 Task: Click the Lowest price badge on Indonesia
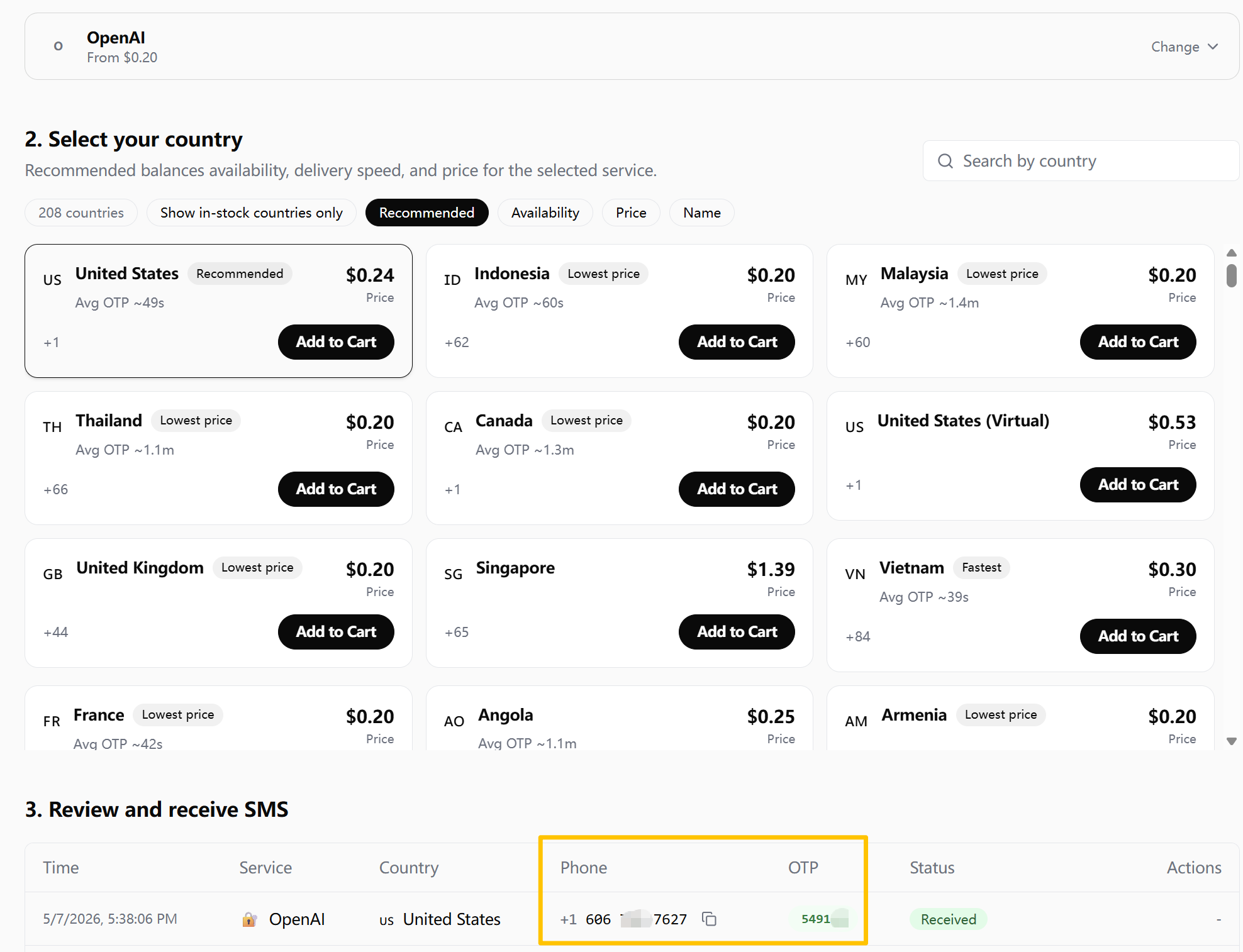(603, 274)
